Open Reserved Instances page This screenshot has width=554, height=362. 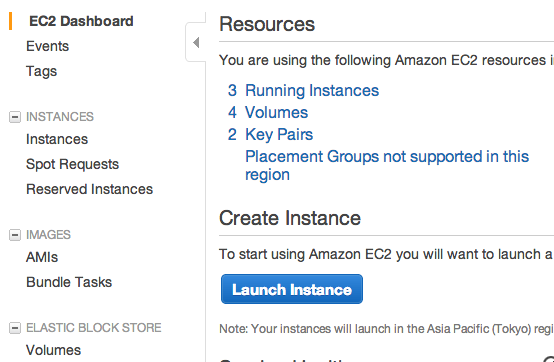(x=89, y=189)
